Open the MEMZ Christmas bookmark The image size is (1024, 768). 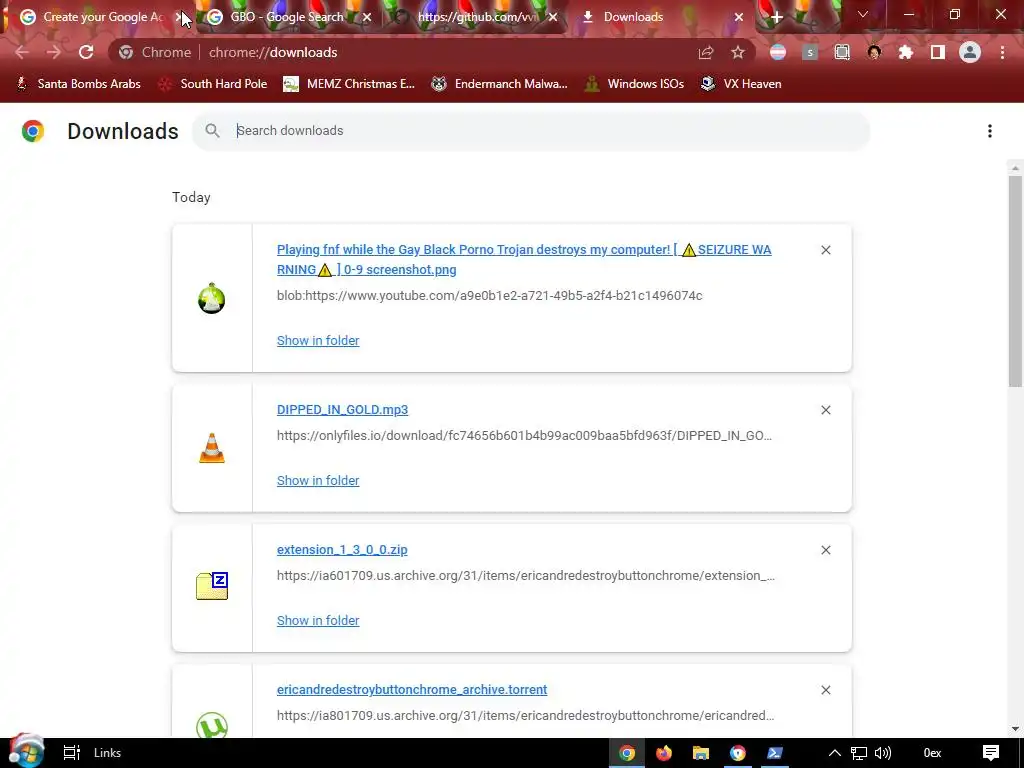coord(349,84)
